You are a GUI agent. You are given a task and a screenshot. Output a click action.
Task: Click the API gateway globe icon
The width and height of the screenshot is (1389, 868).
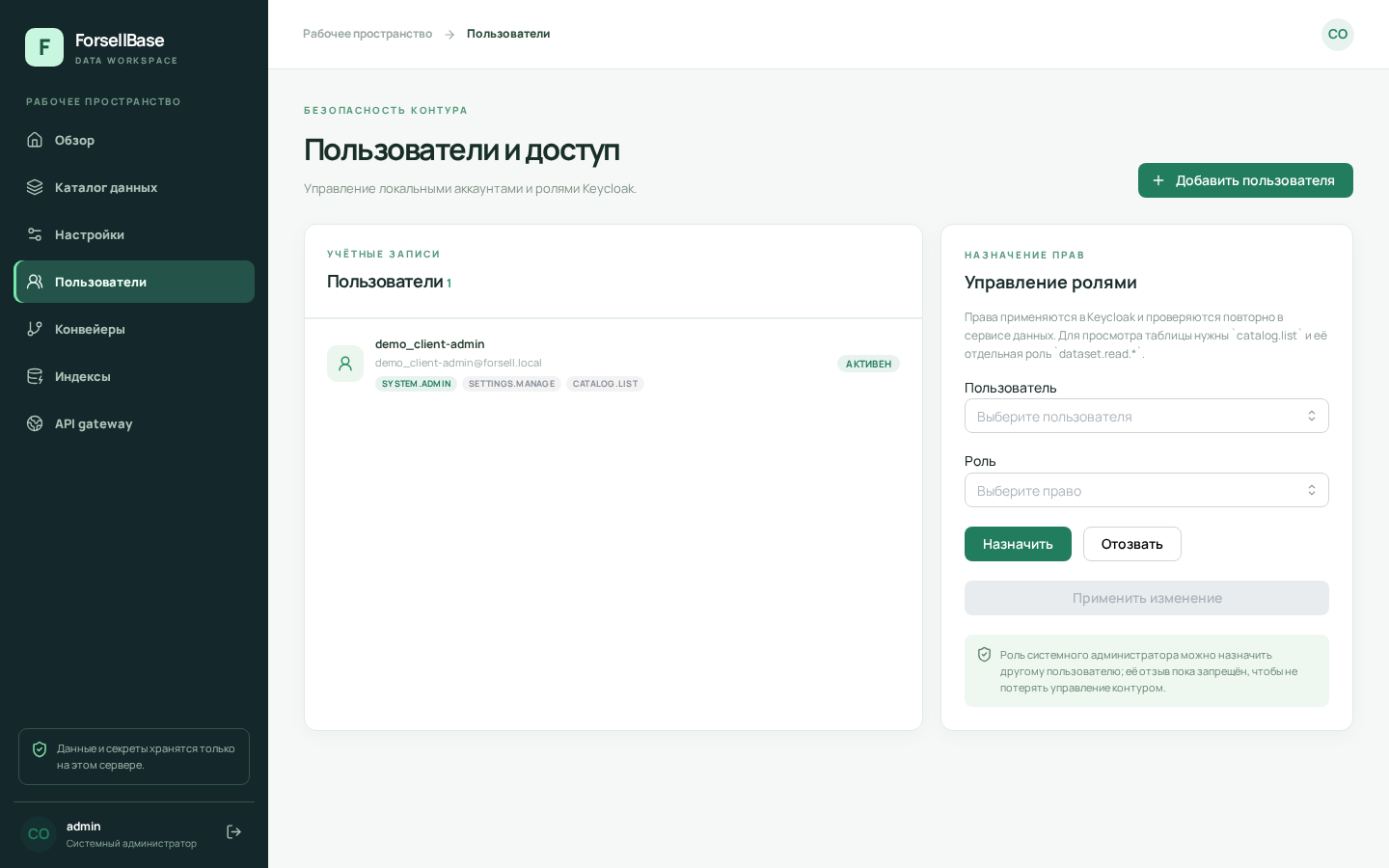pos(35,423)
